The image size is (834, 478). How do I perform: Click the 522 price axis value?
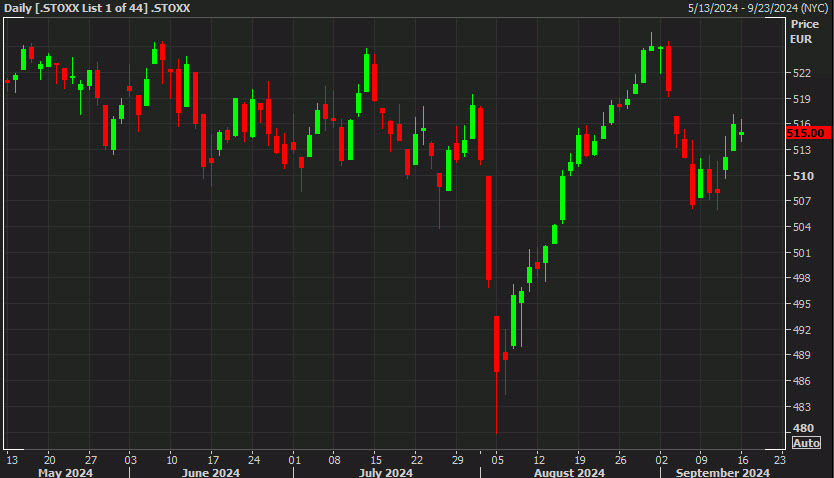802,73
